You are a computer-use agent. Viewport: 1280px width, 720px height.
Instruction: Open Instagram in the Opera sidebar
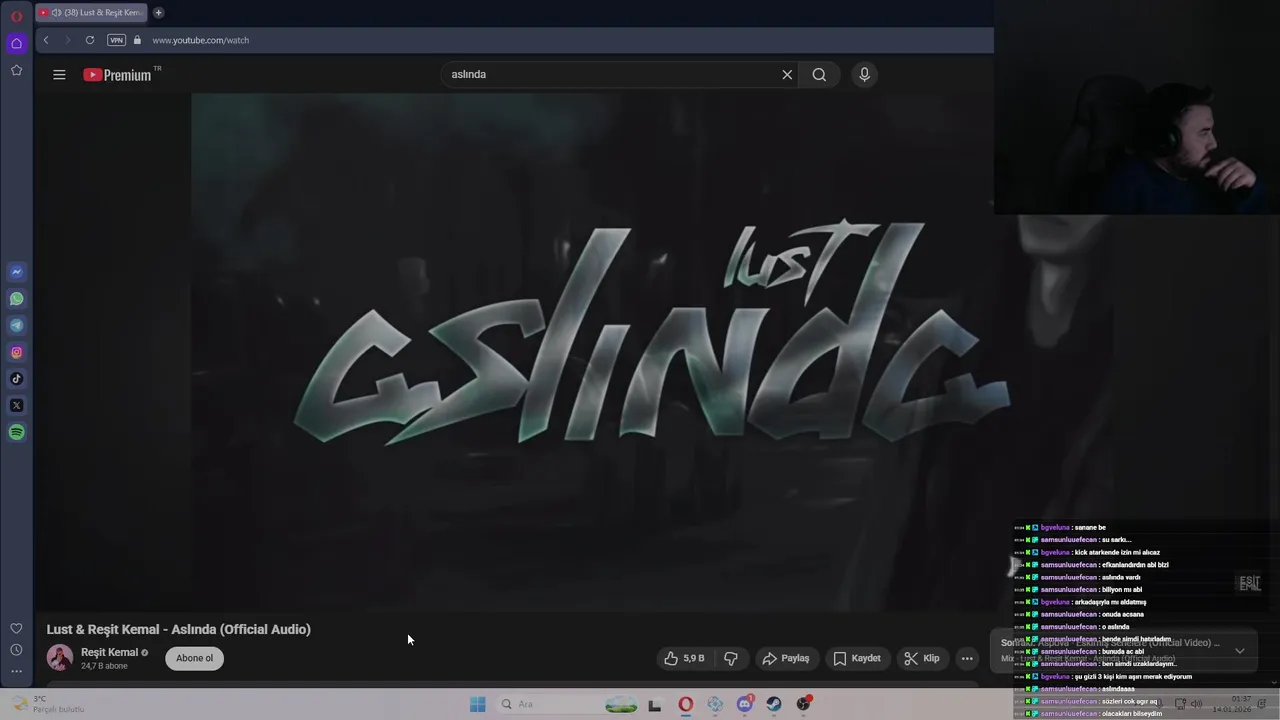(16, 352)
